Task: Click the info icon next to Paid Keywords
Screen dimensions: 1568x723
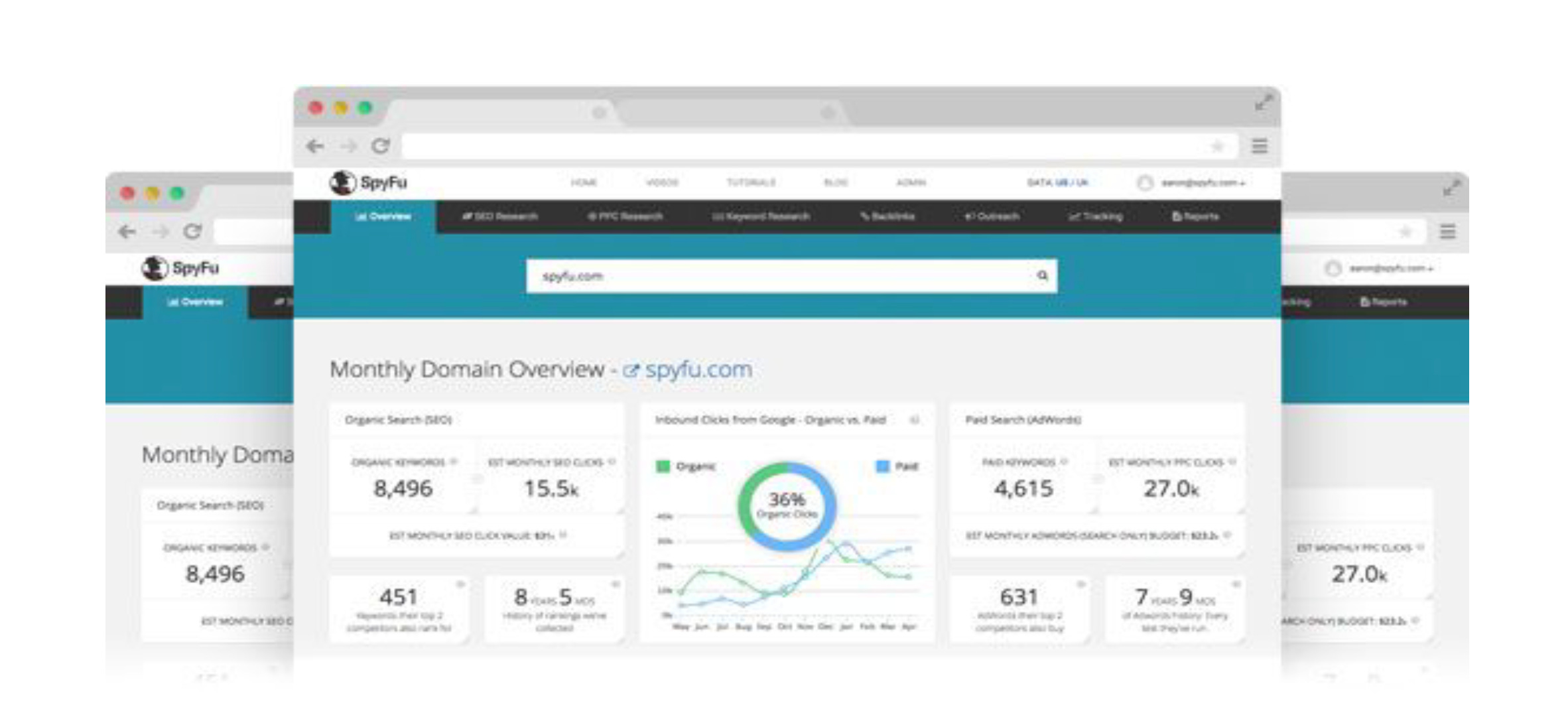Action: click(1064, 462)
